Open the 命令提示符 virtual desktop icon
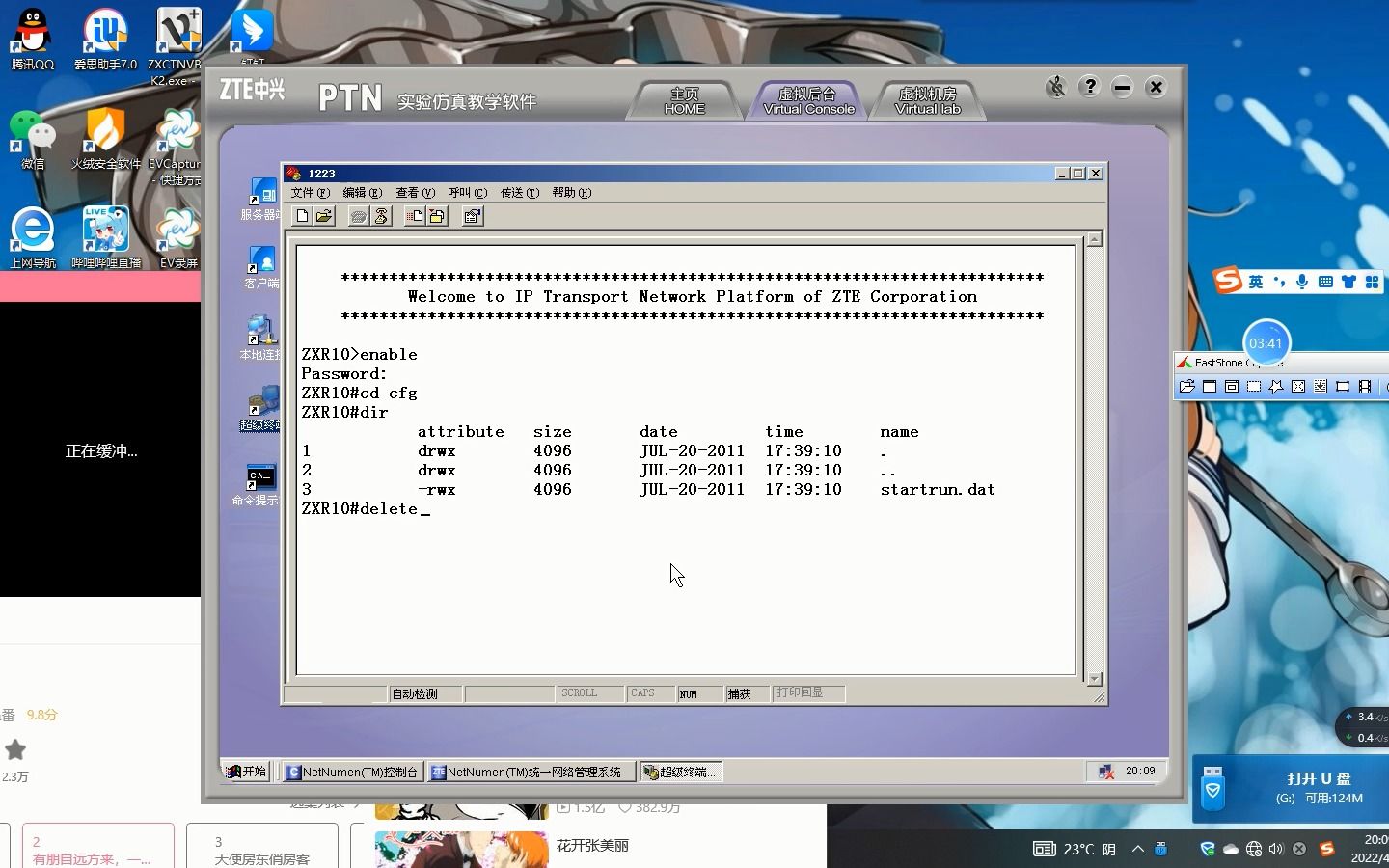This screenshot has width=1389, height=868. [259, 484]
